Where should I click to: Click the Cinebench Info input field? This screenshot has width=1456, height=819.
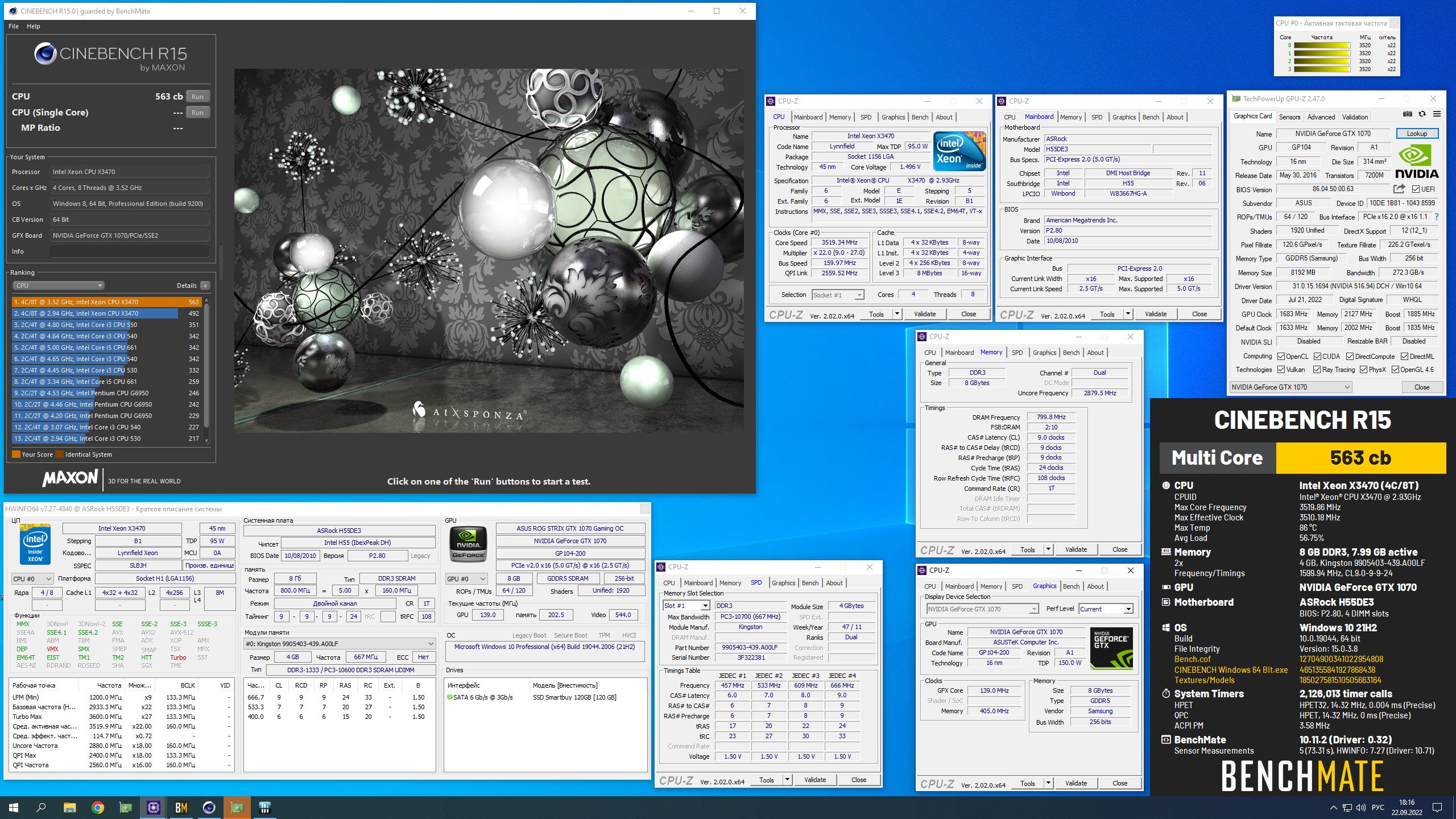(130, 251)
